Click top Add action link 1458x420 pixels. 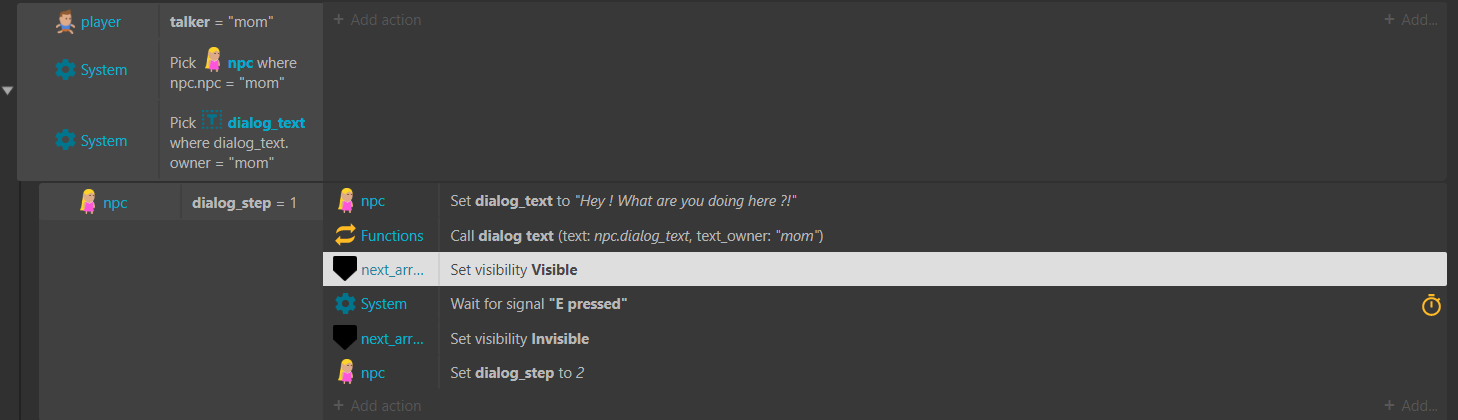(x=377, y=20)
